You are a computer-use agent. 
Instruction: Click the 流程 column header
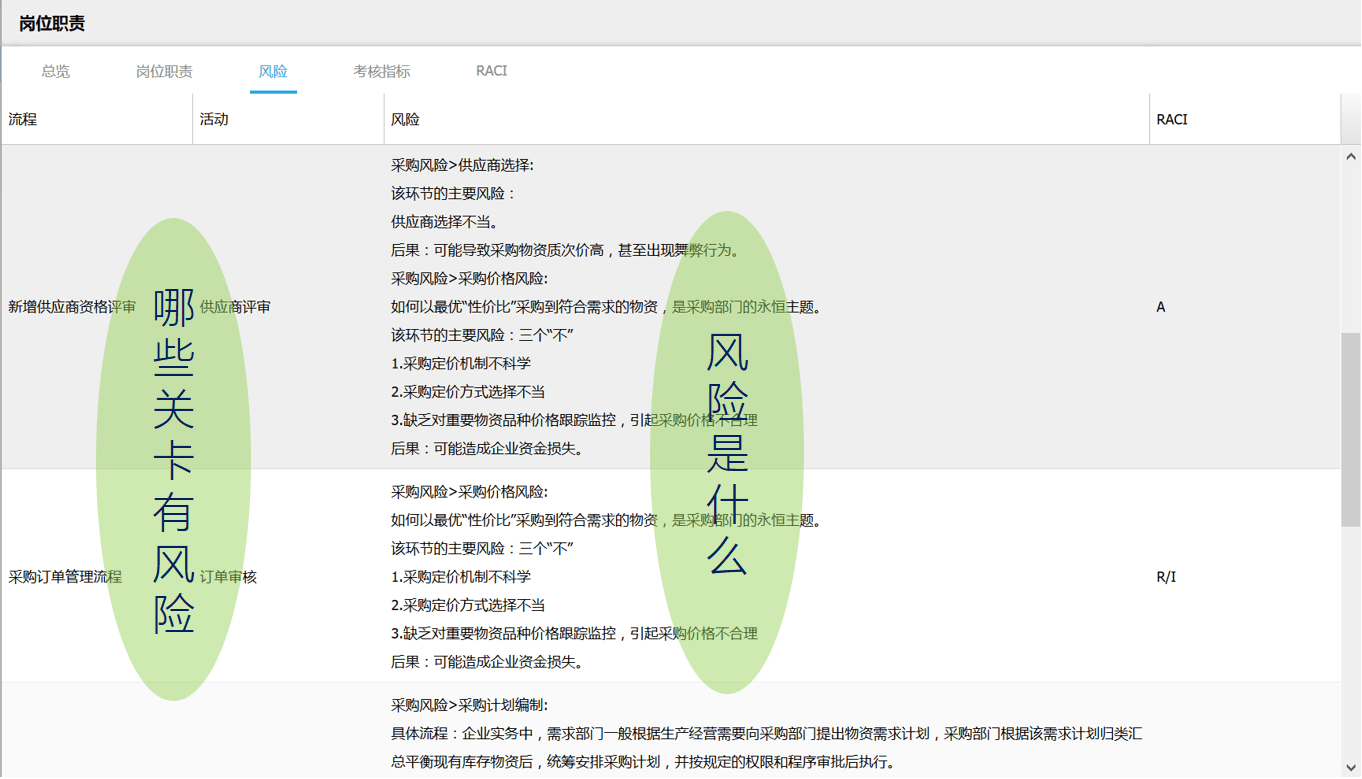coord(23,119)
